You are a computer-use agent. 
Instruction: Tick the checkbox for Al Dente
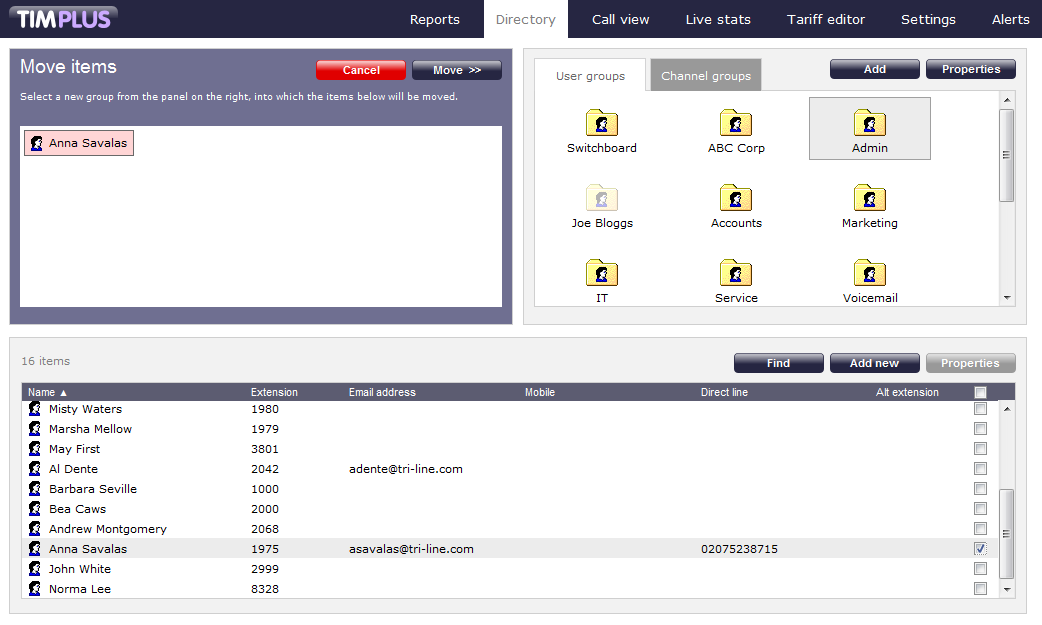tap(980, 469)
